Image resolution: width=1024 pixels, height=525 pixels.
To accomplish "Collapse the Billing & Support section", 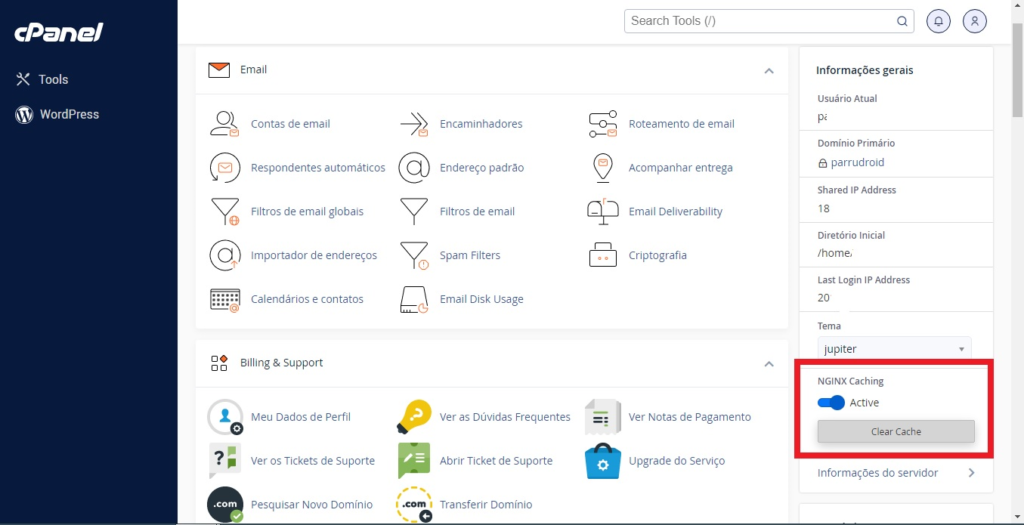I will (x=769, y=364).
